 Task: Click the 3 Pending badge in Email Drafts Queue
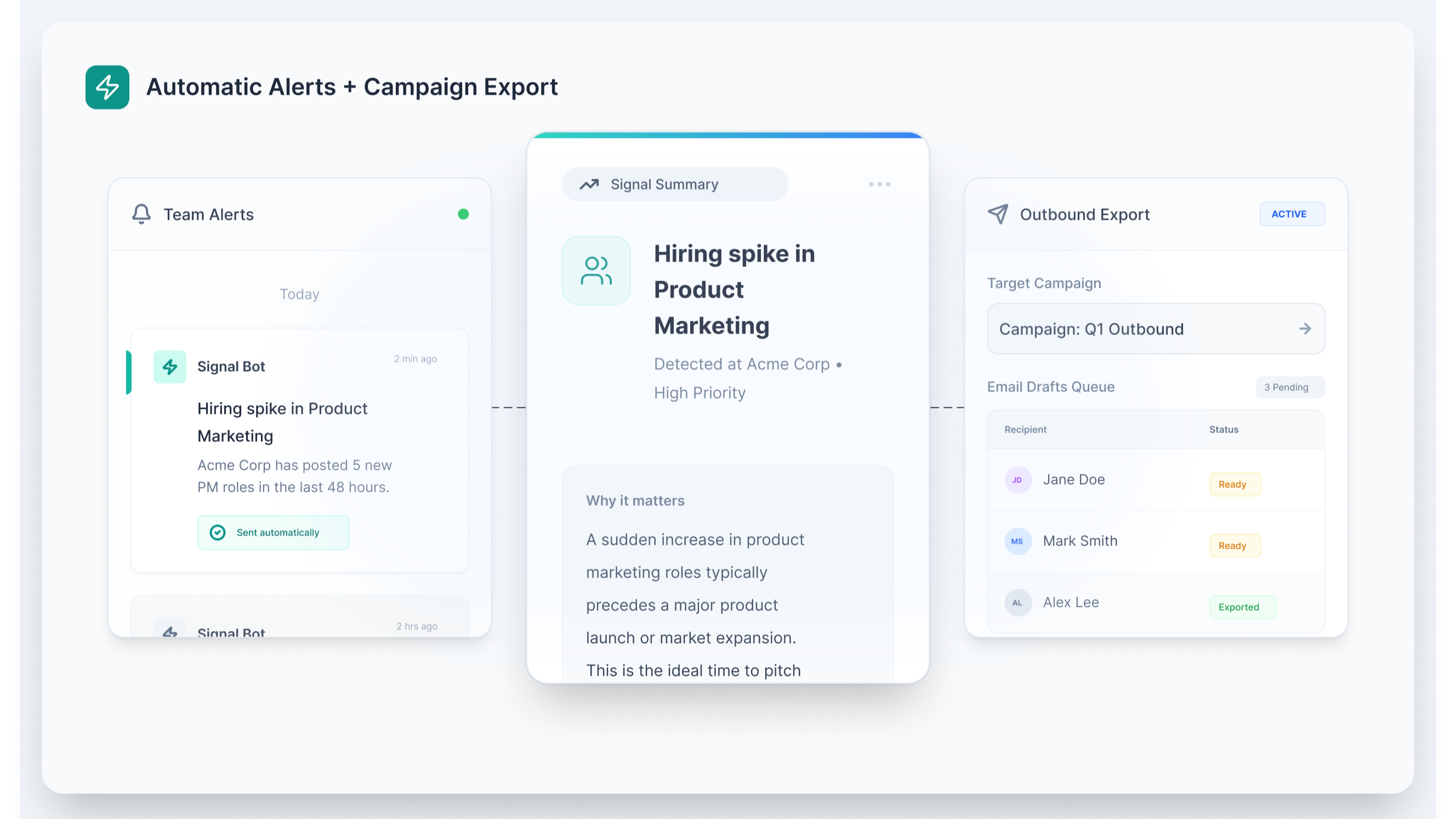1289,386
